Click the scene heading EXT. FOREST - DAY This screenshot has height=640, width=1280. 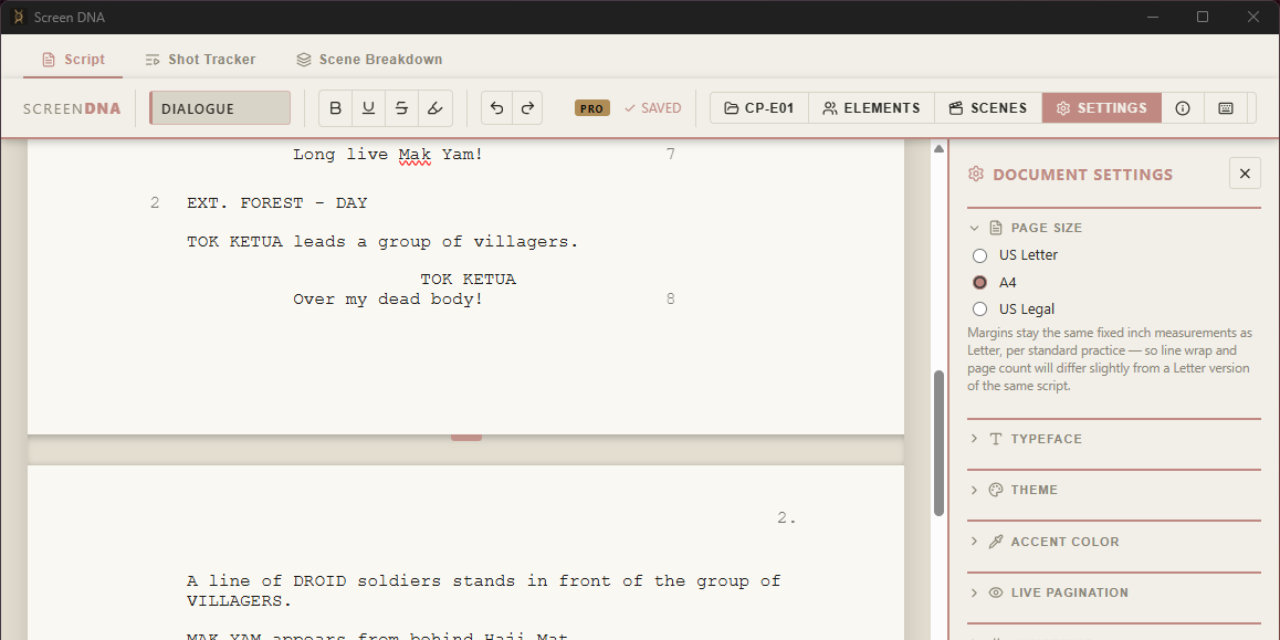point(277,203)
